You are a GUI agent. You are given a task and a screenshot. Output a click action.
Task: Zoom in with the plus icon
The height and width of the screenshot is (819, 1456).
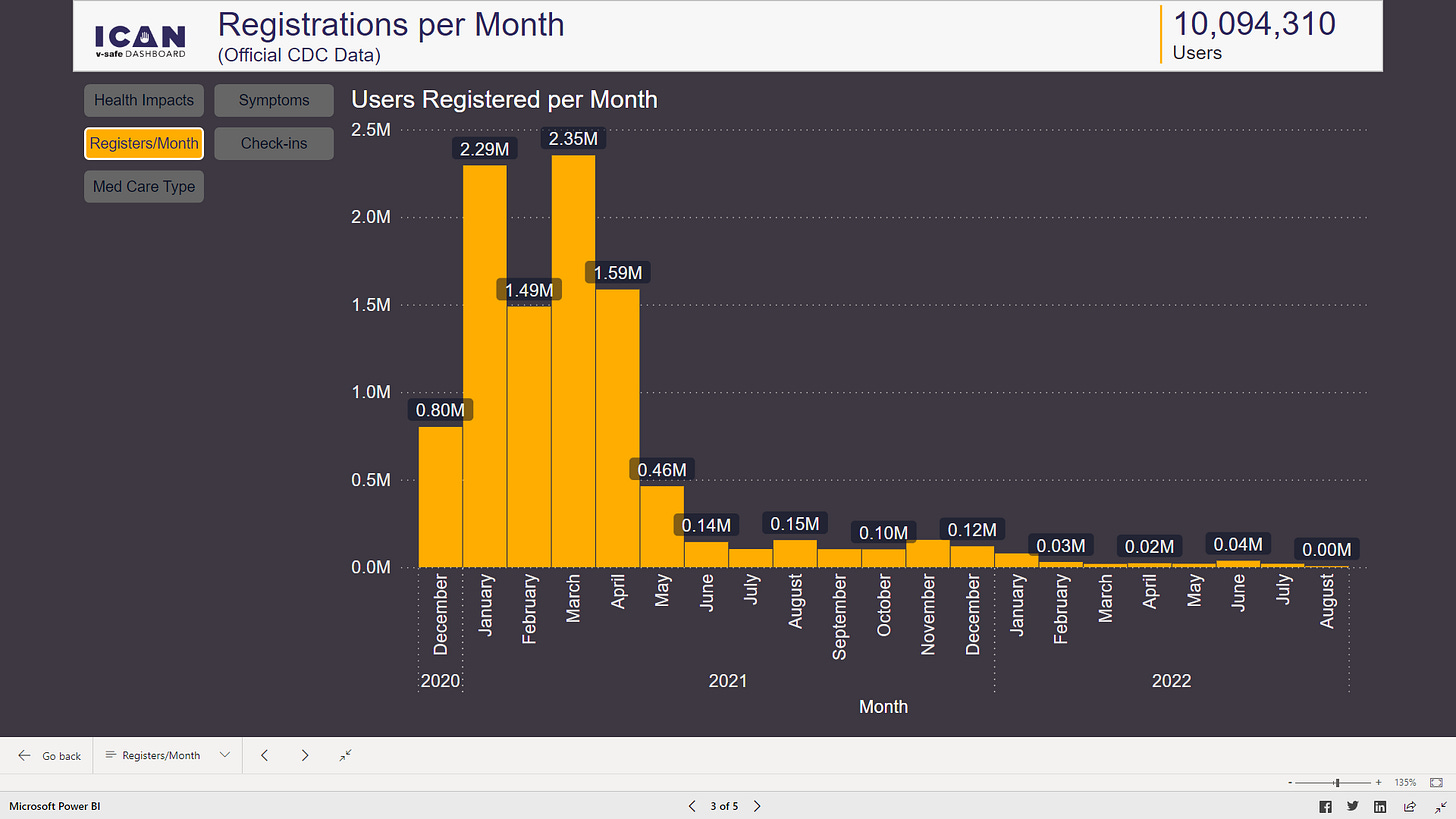(1378, 782)
